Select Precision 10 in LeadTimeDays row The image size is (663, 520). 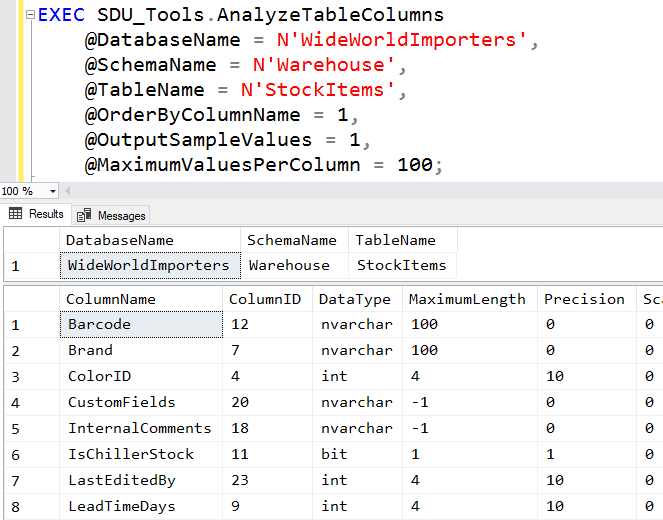pos(587,506)
